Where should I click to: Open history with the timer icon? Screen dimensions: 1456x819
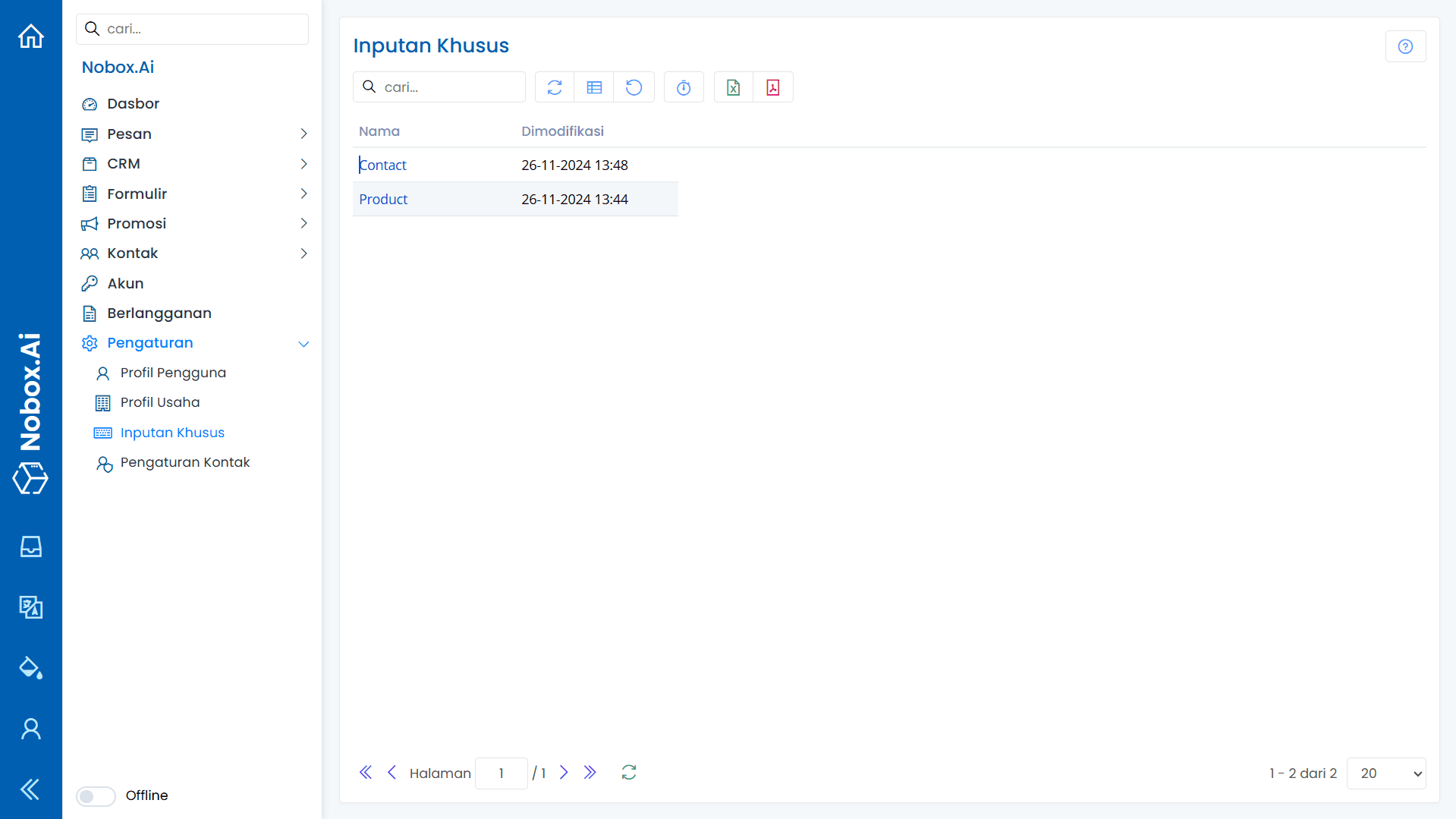pos(683,87)
